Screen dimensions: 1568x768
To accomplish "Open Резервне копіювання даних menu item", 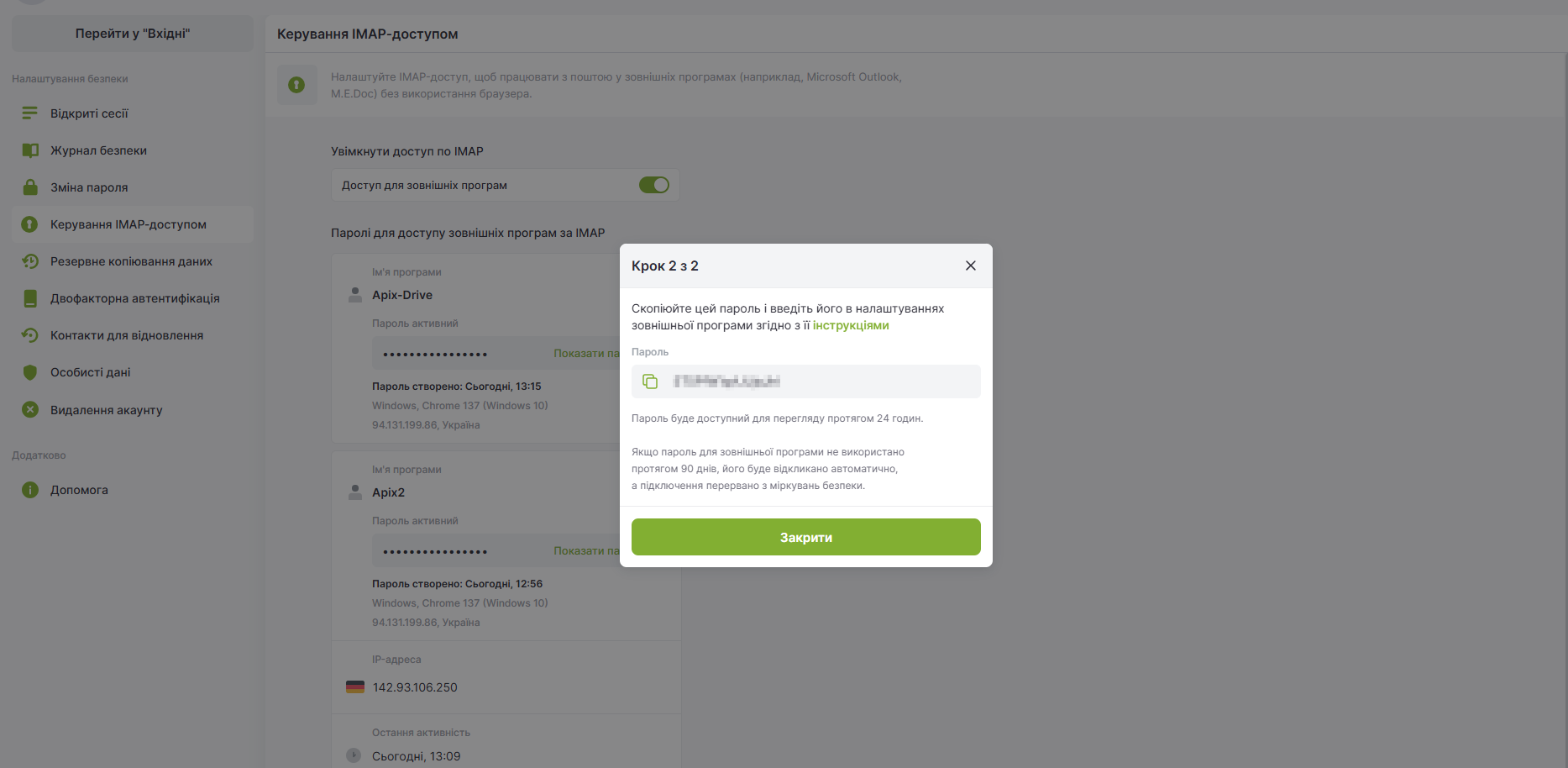I will pyautogui.click(x=132, y=261).
